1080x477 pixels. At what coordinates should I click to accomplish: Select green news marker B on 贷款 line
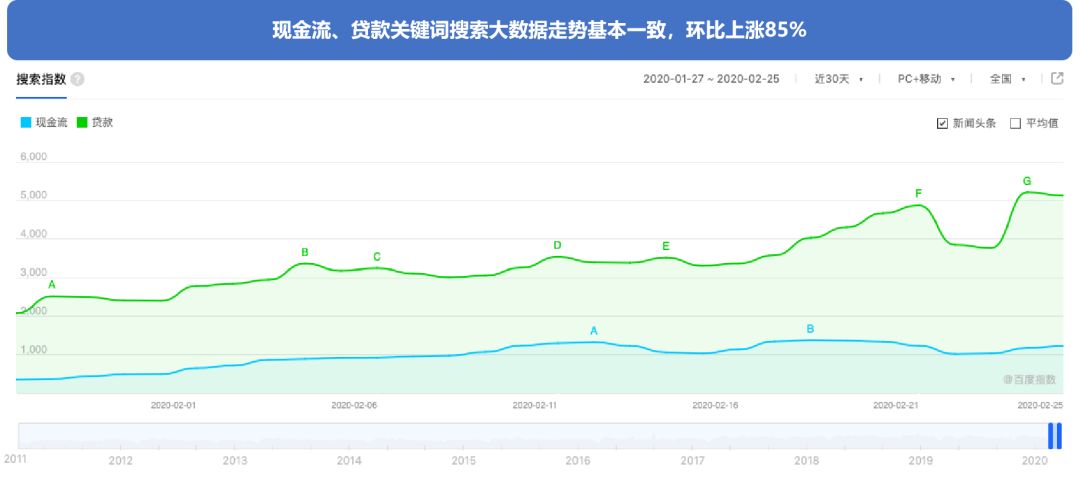click(305, 252)
